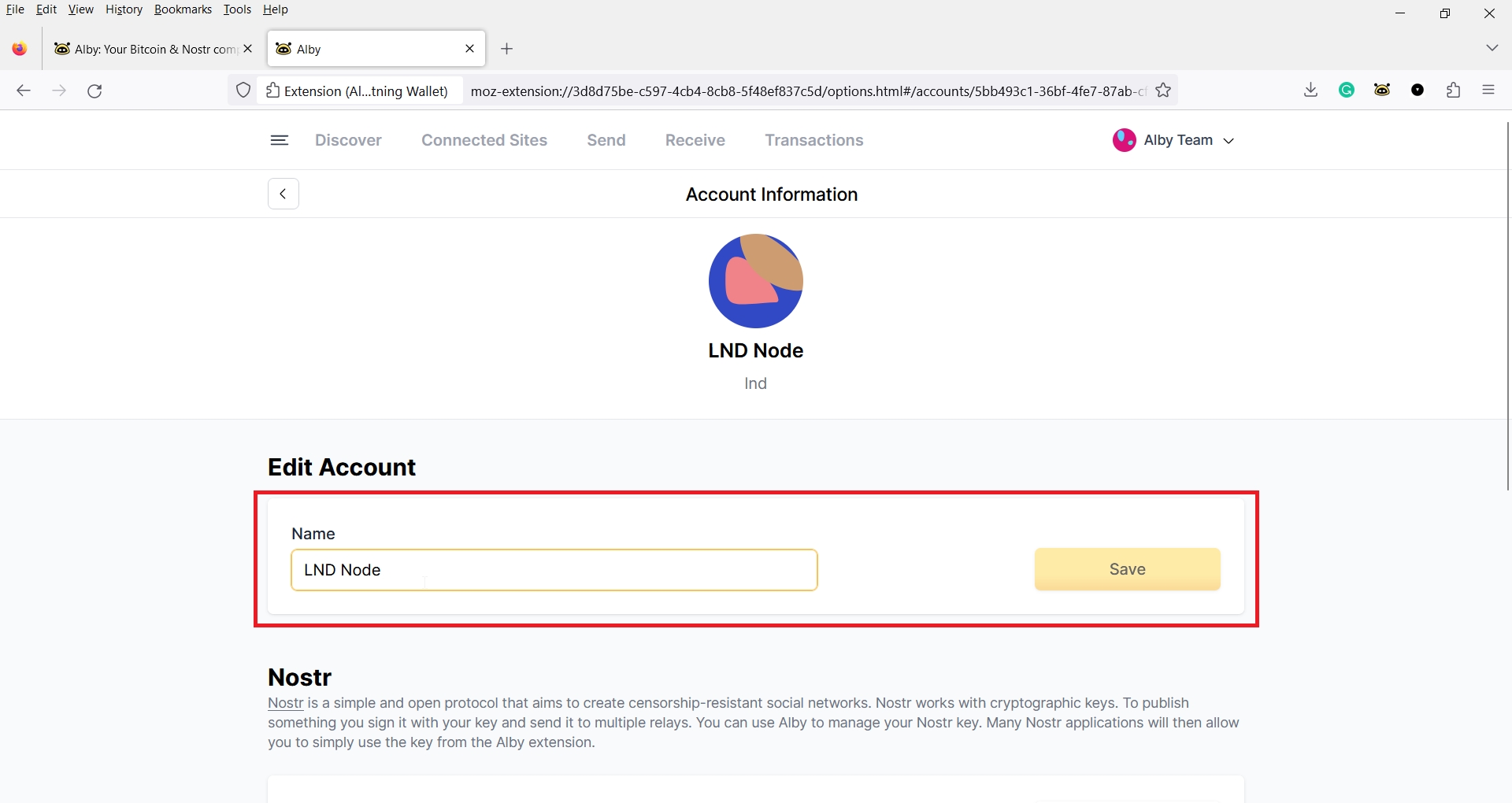1512x803 pixels.
Task: Open the Grammarly extension icon
Action: (1347, 91)
